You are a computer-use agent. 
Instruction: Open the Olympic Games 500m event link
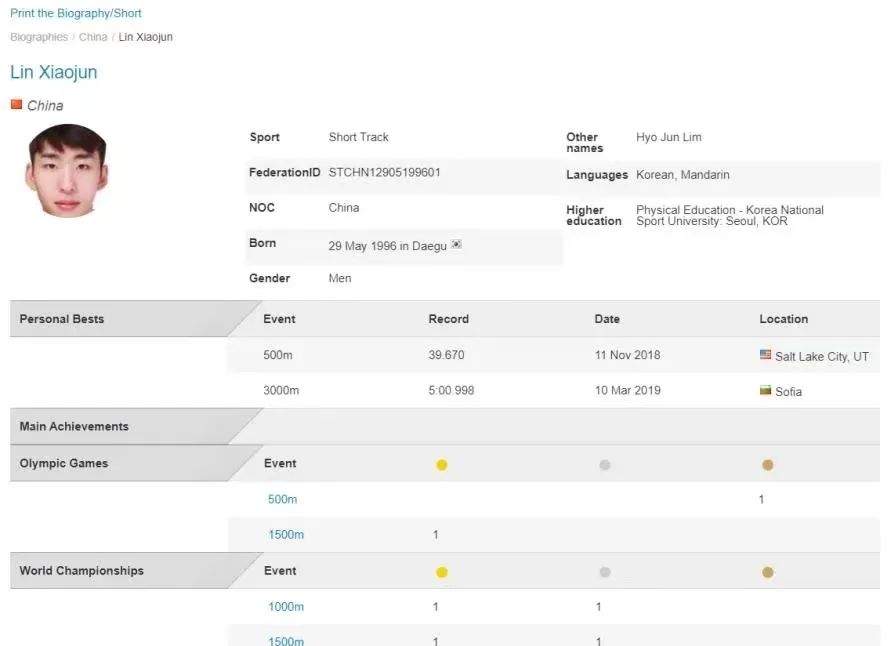[x=282, y=499]
